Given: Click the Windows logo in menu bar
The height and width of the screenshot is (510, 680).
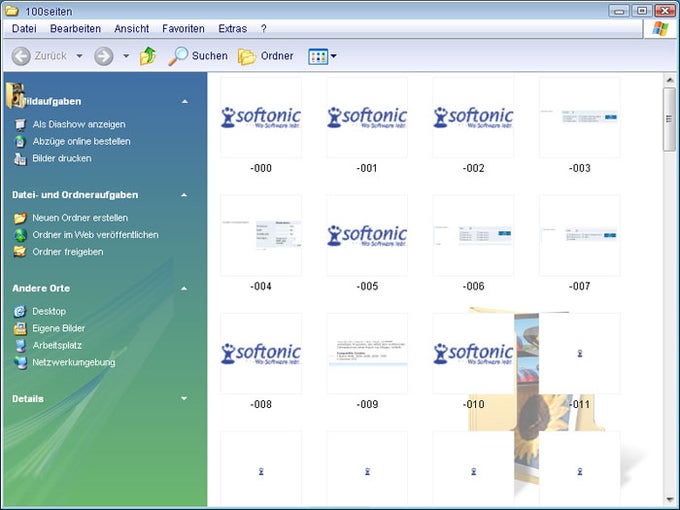Looking at the screenshot, I should click(x=660, y=29).
